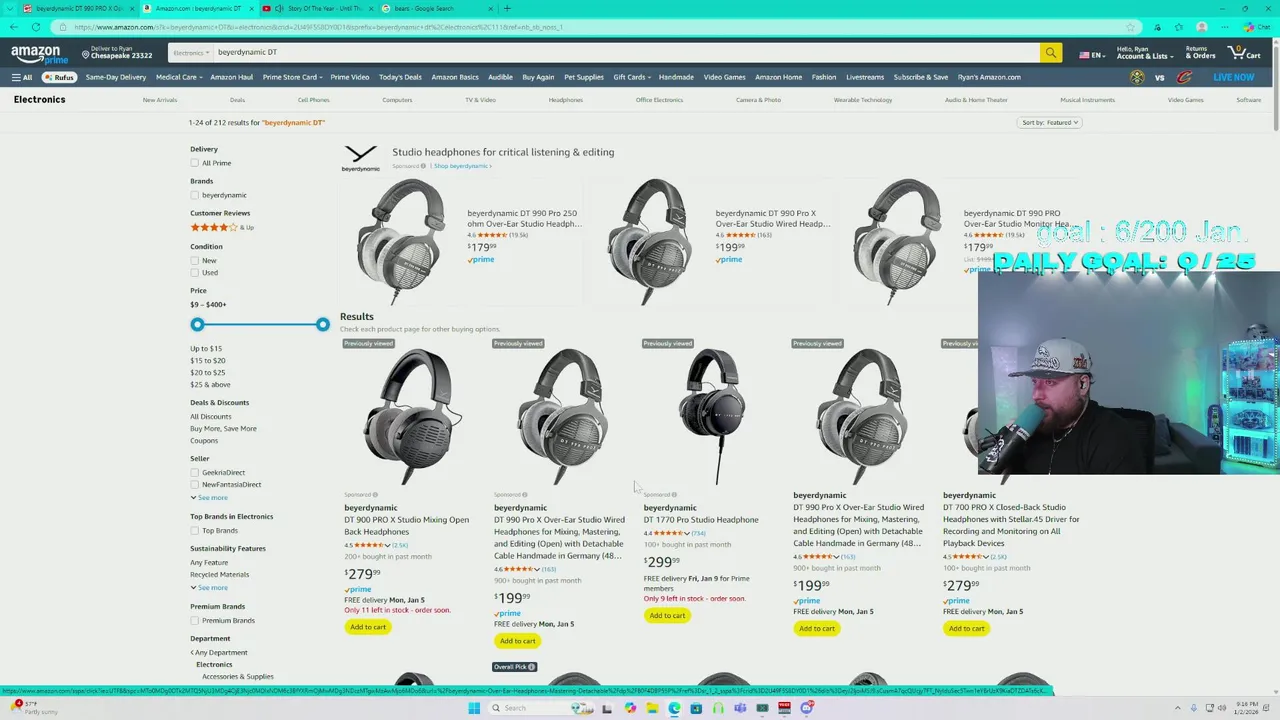Click the Edge icon on taskbar
Image resolution: width=1280 pixels, height=720 pixels.
tap(674, 708)
